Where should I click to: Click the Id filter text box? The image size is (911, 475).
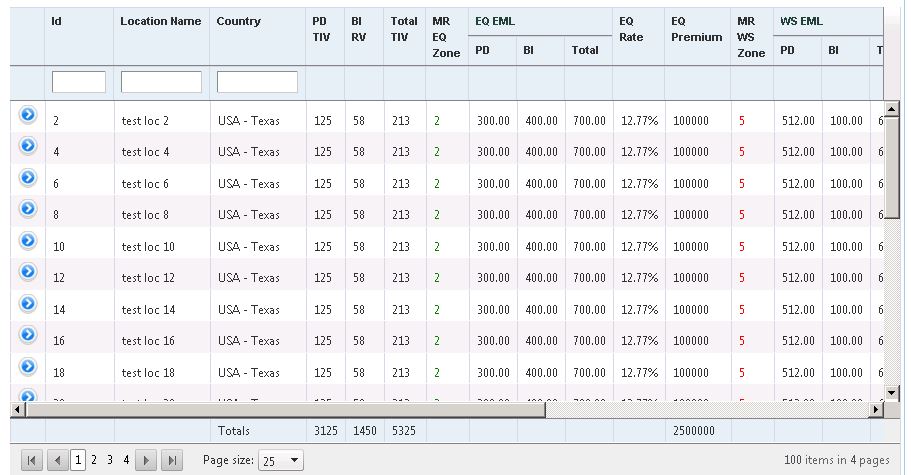click(x=79, y=82)
